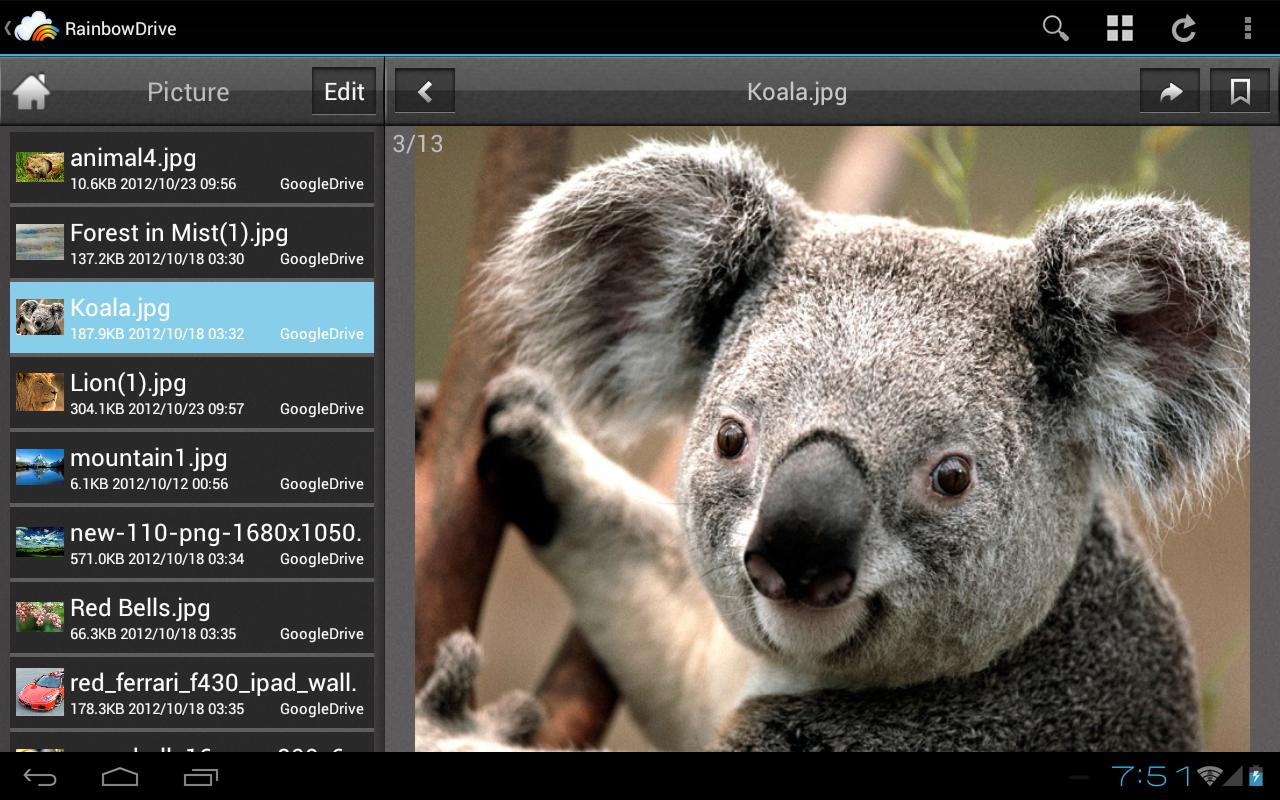Open the red_ferrari_f430 thumbnail
This screenshot has width=1280, height=800.
pyautogui.click(x=40, y=692)
